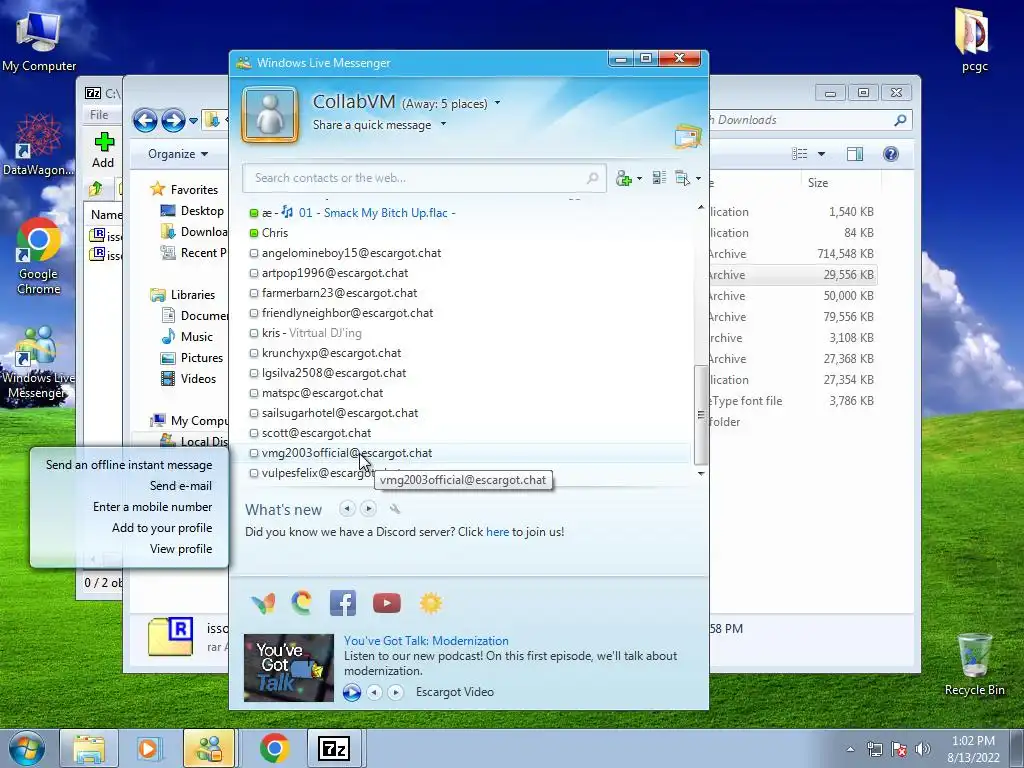
Task: Show hidden icons arrow in system tray
Action: click(x=850, y=749)
